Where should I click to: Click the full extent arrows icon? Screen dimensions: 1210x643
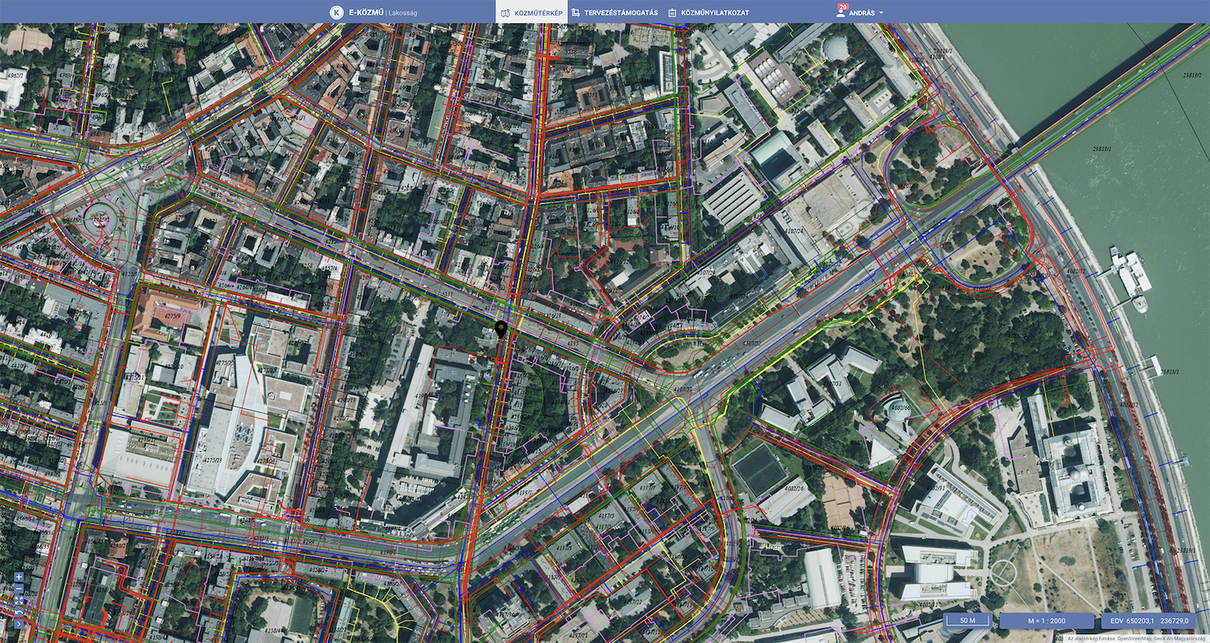(19, 600)
